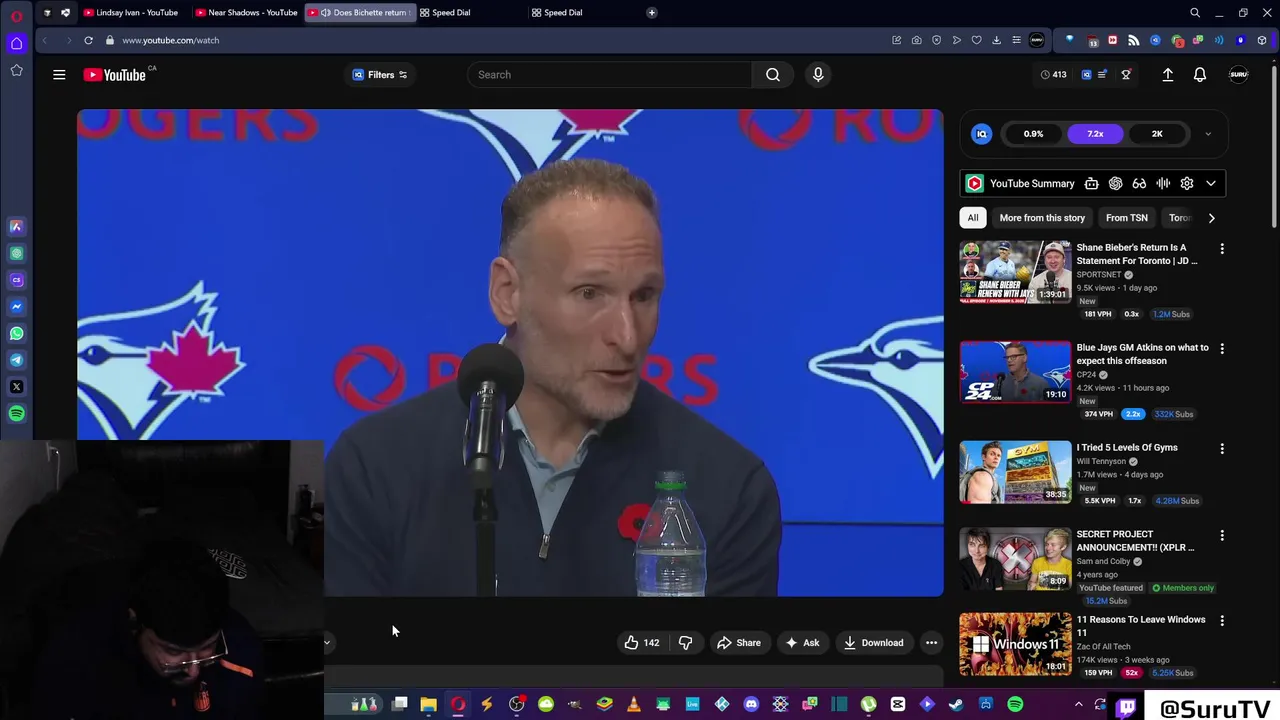The image size is (1280, 720).
Task: Add page to bookmarks with heart icon
Action: [976, 40]
